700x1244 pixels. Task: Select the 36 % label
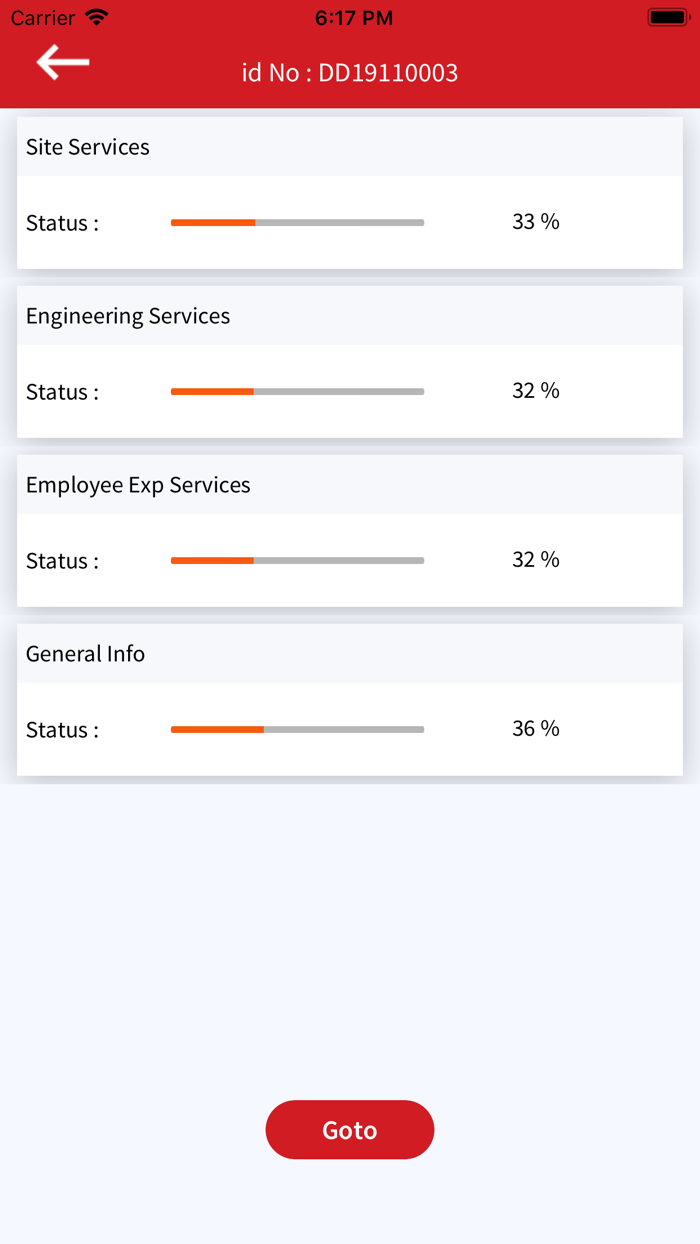535,729
